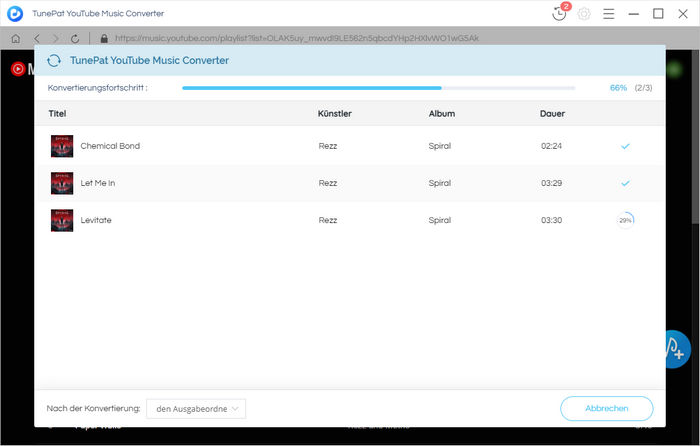Select the 'Let Me In' title text

click(x=98, y=183)
